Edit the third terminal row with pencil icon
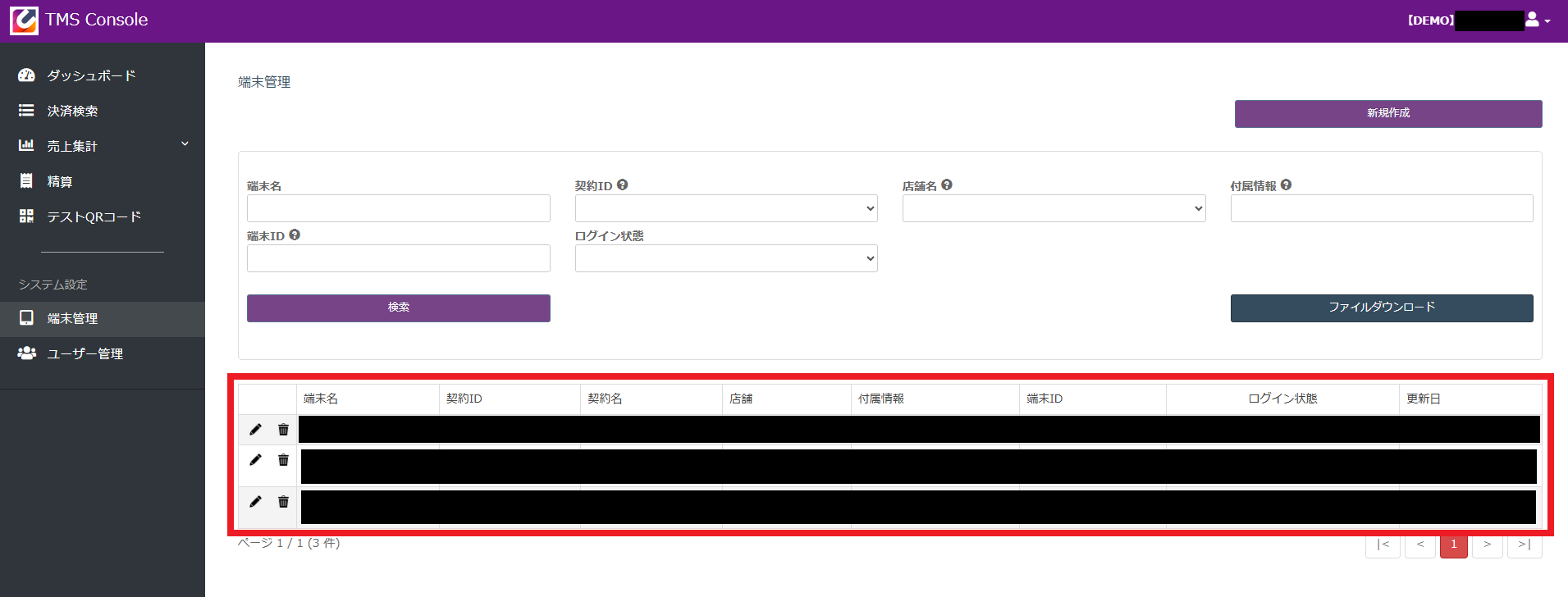This screenshot has height=597, width=1568. 255,501
